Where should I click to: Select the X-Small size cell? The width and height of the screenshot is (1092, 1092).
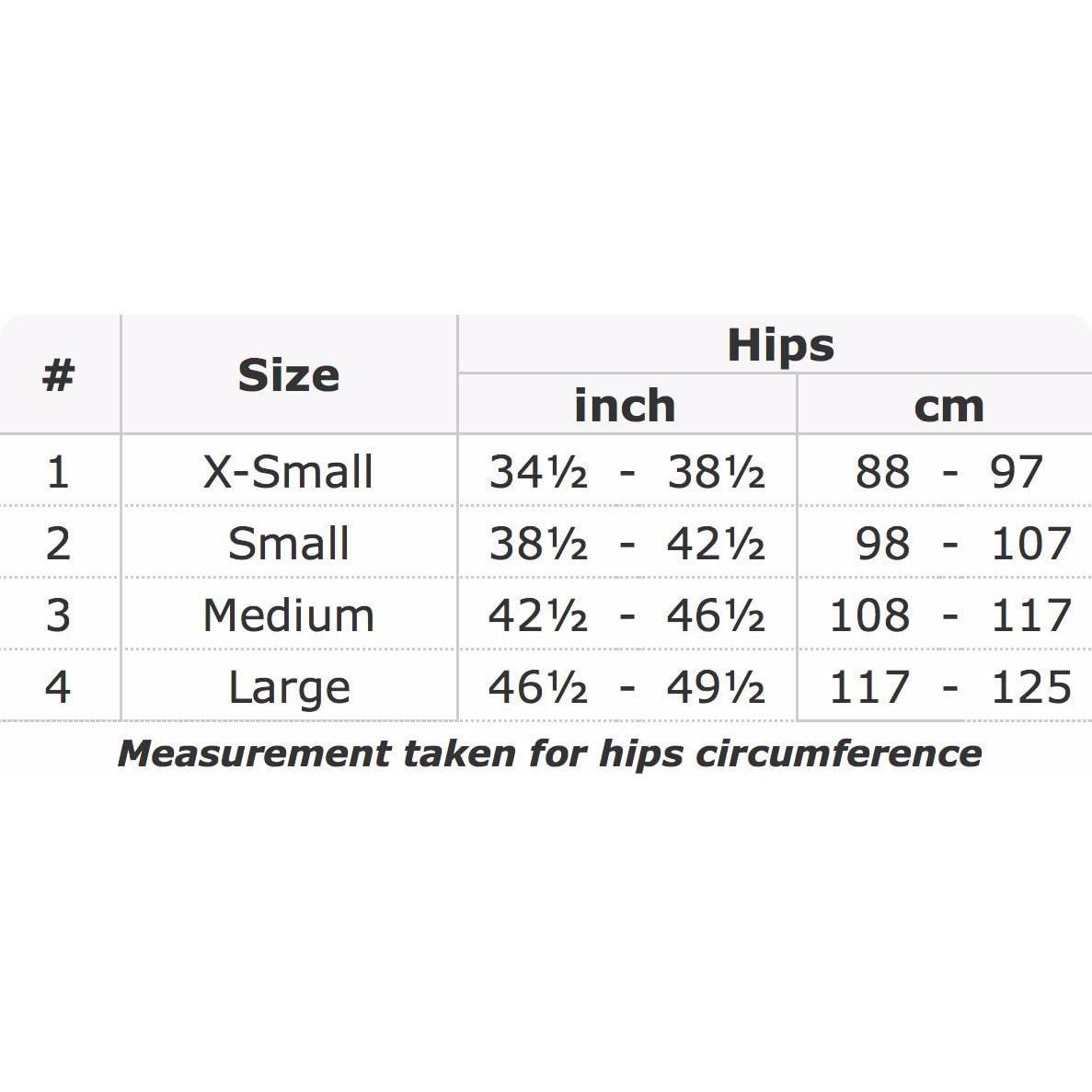(289, 472)
